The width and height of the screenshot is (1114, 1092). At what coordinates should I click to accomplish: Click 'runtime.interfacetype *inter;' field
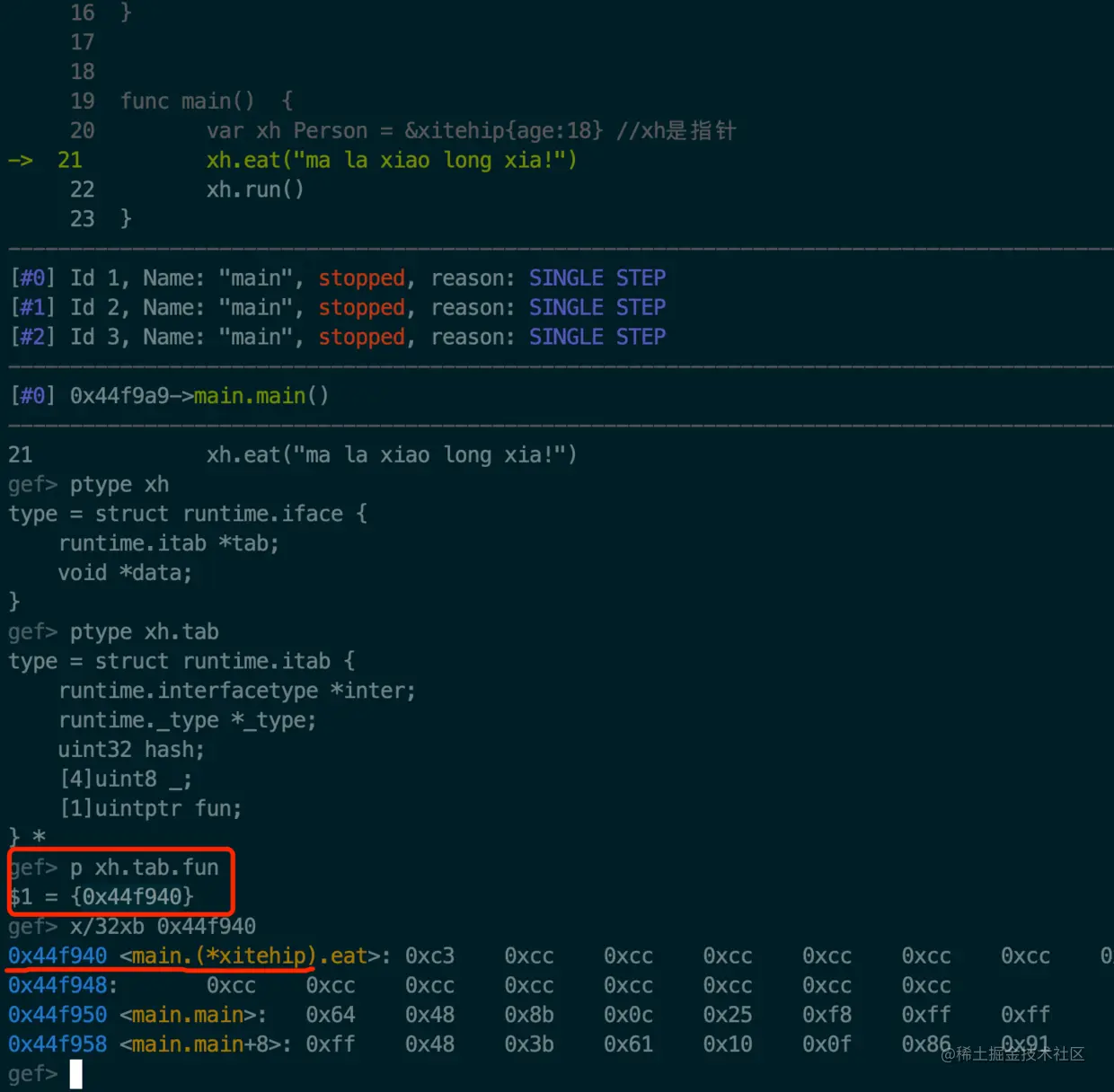coord(237,691)
